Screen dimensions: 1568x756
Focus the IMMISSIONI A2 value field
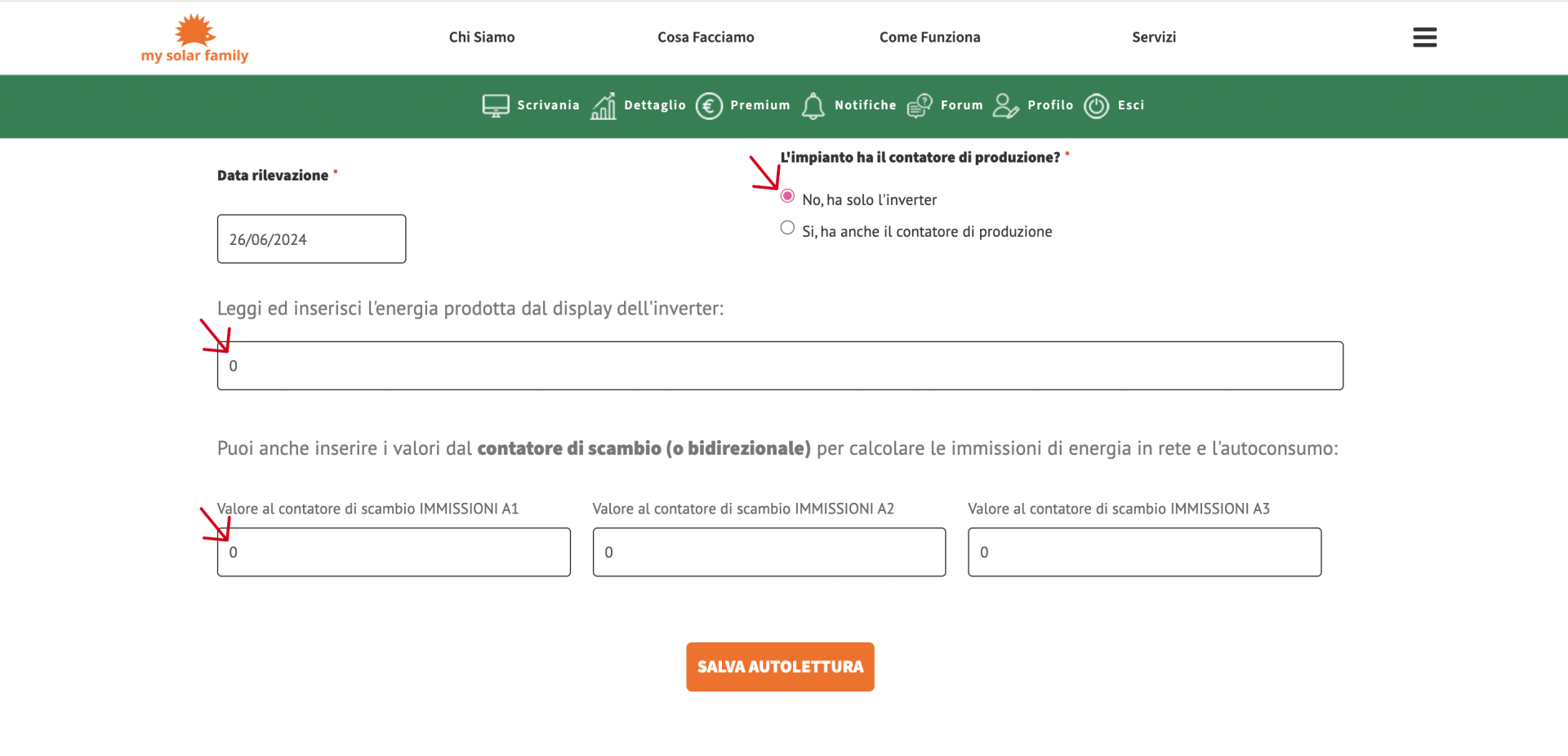point(769,552)
